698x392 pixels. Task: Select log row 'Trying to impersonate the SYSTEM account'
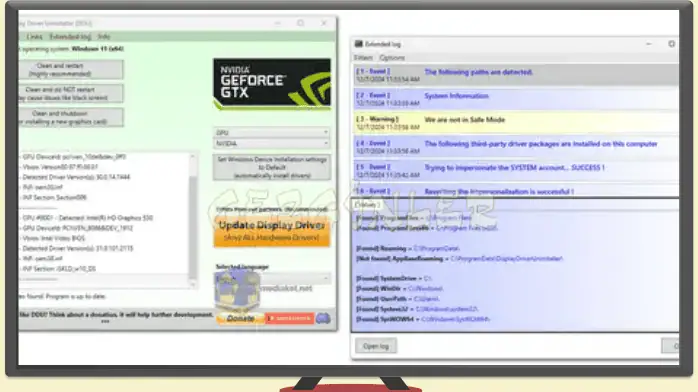click(x=515, y=171)
